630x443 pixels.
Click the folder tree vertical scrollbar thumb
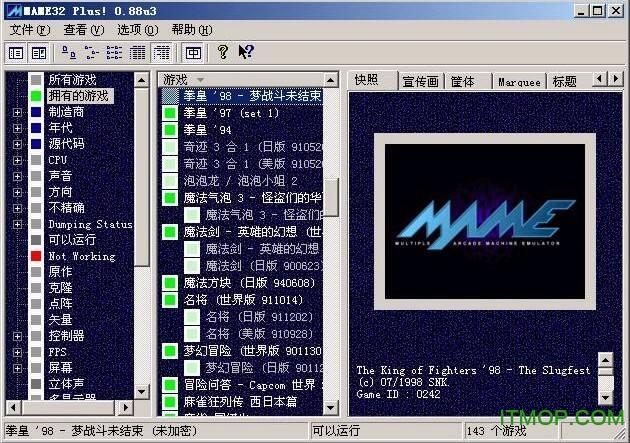[141, 177]
